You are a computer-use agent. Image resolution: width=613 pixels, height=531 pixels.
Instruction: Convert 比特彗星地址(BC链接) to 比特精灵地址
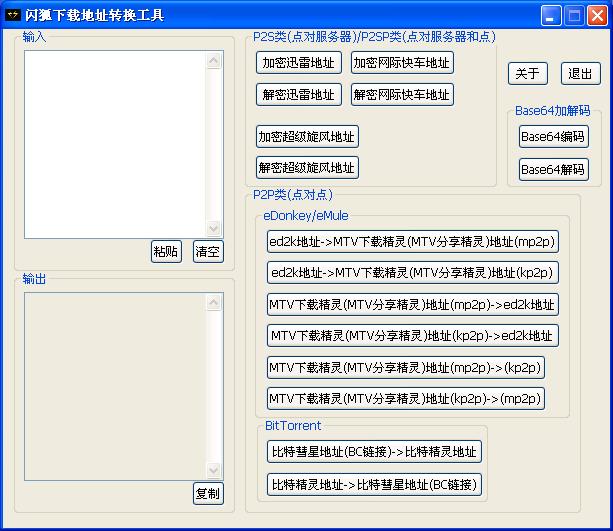pos(374,451)
